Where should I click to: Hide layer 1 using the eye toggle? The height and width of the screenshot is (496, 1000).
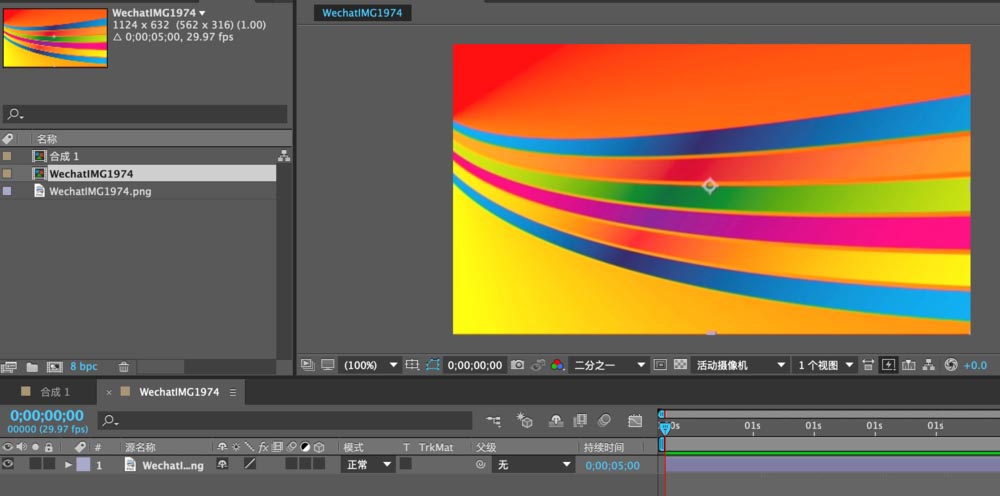8,465
